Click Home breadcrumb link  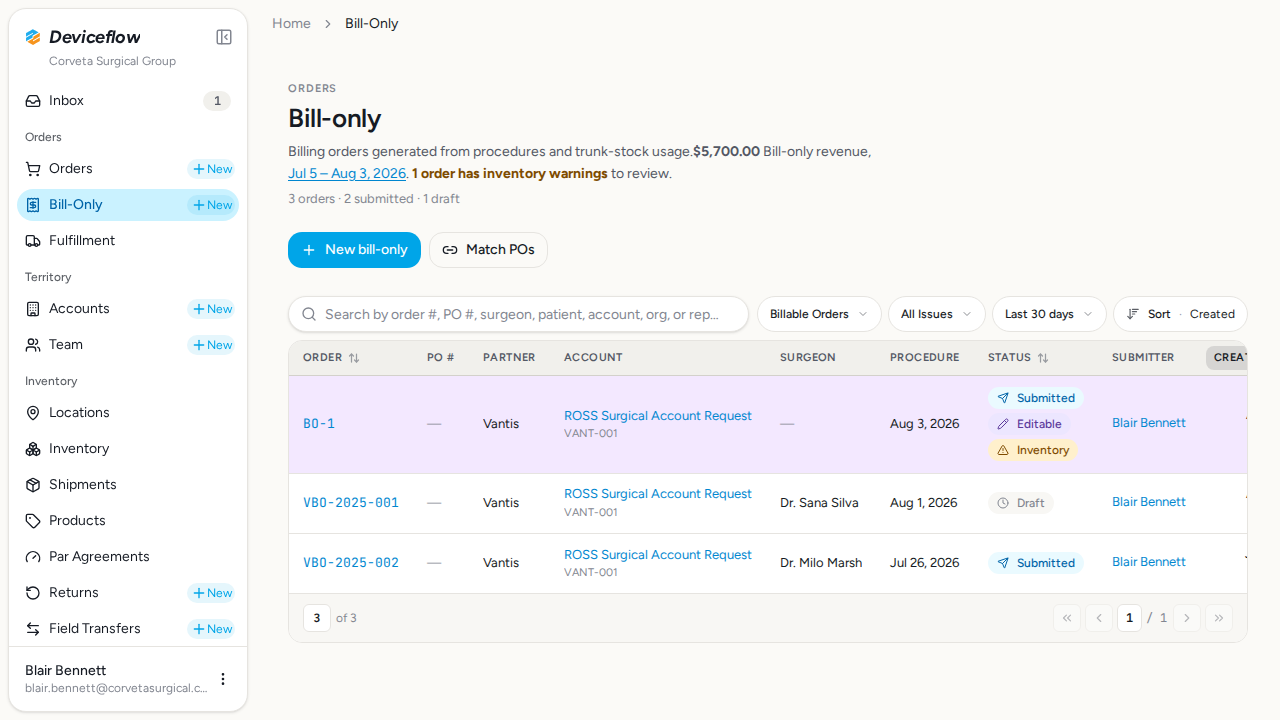291,23
